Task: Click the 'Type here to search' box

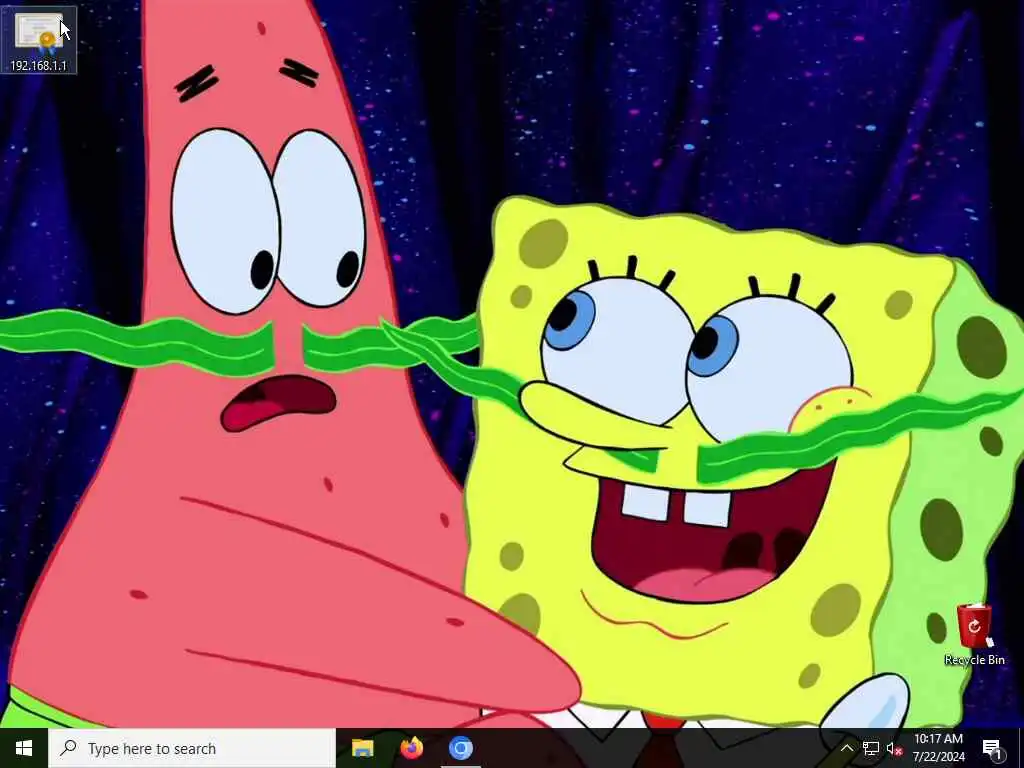Action: (x=192, y=748)
